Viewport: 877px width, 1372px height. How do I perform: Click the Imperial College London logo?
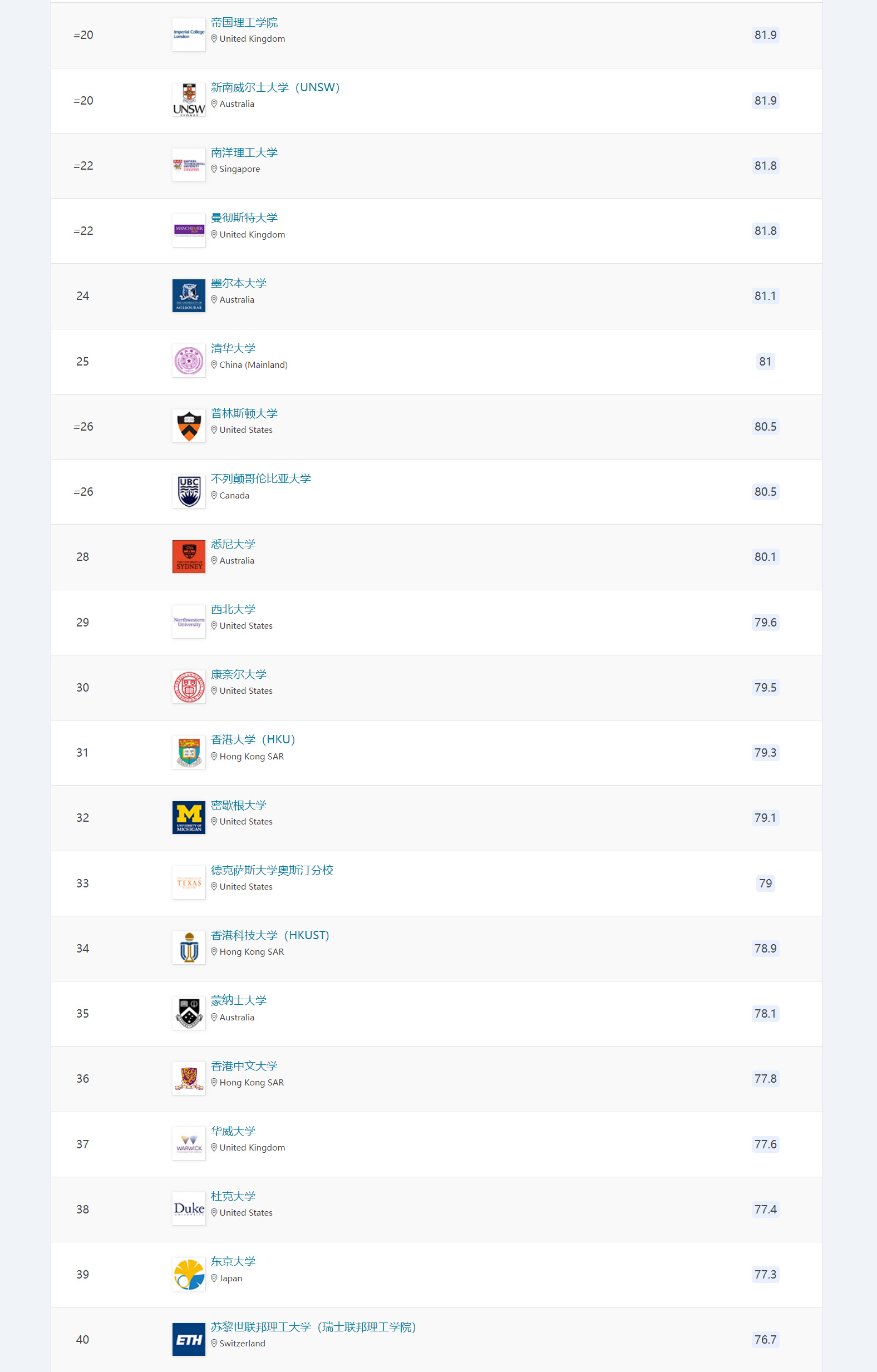[189, 34]
